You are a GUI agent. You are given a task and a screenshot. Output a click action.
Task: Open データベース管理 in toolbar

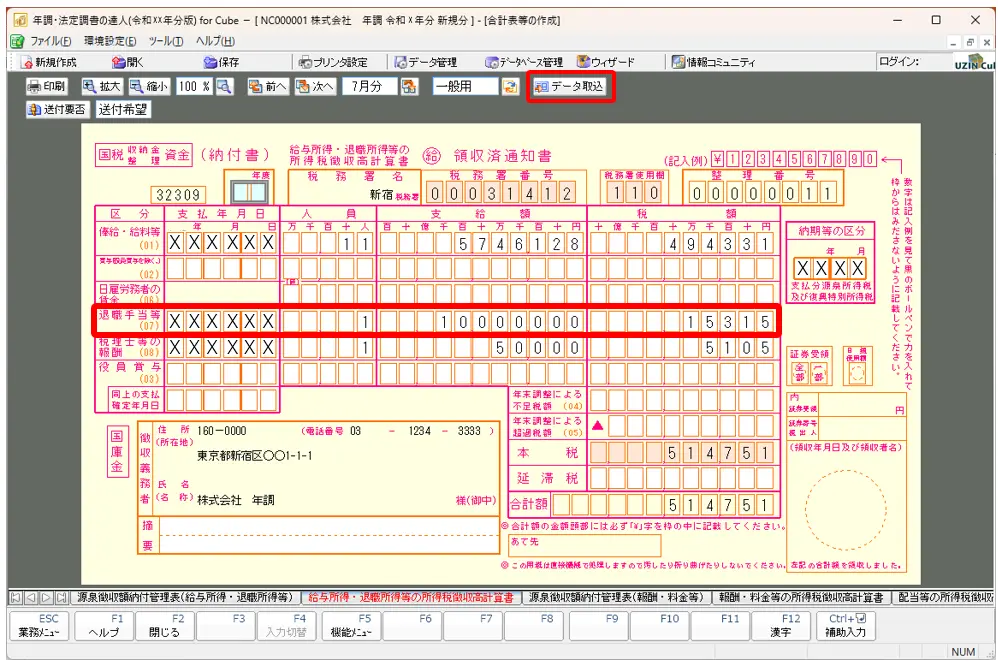524,62
